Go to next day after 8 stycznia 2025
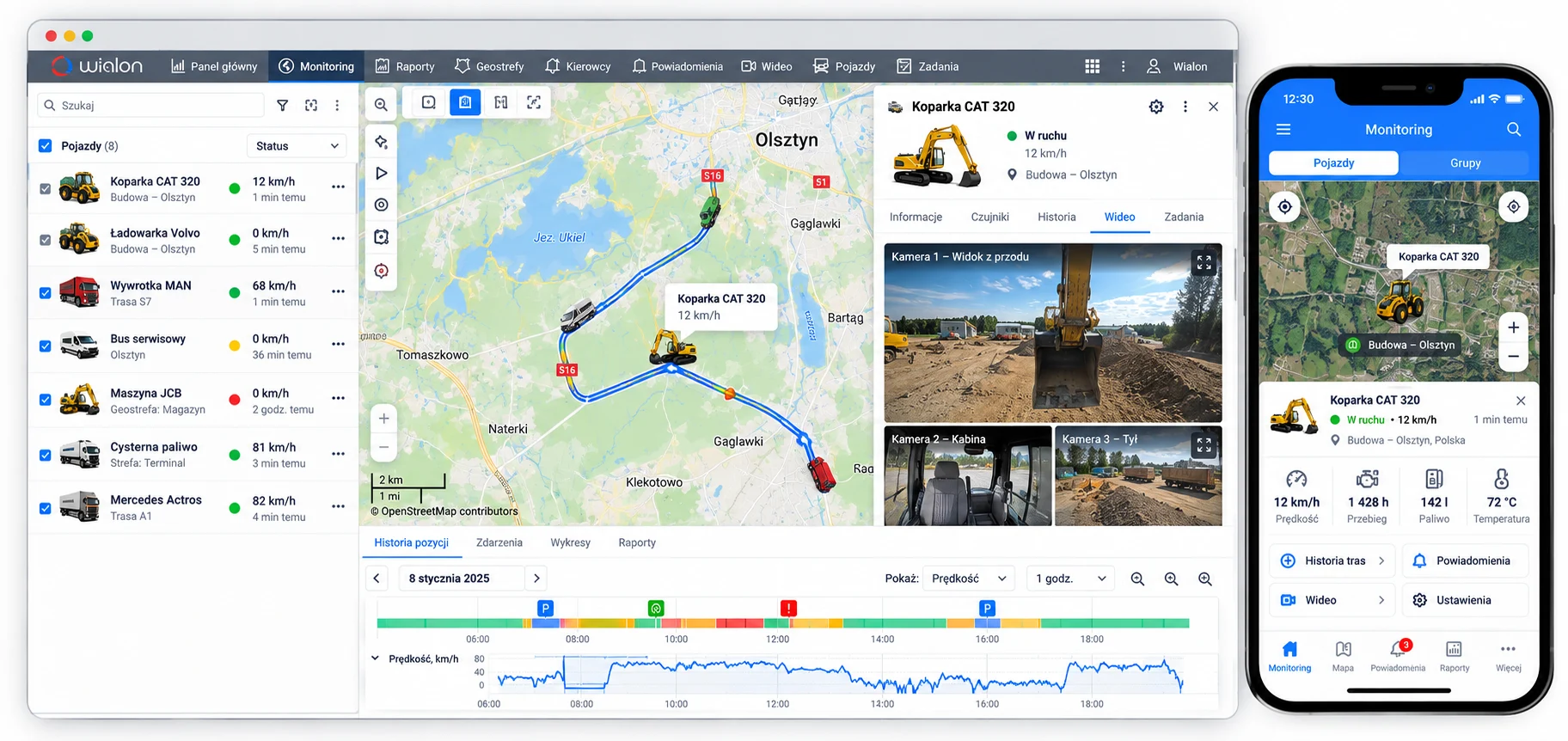Viewport: 1568px width, 741px height. coord(536,579)
